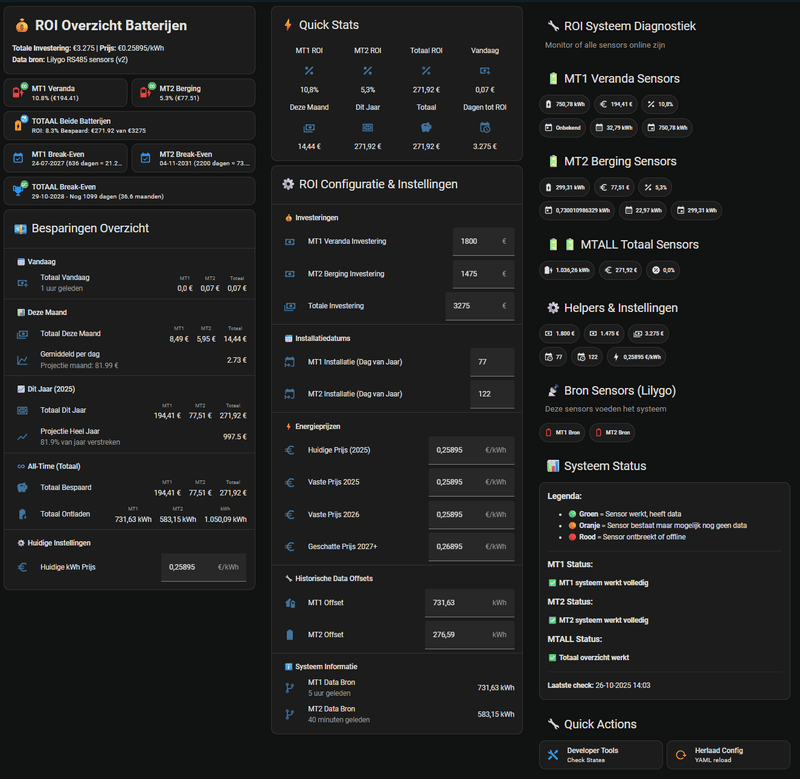Select the Projectie Heel Jaar row
Viewport: 800px width, 779px height.
pyautogui.click(x=130, y=437)
